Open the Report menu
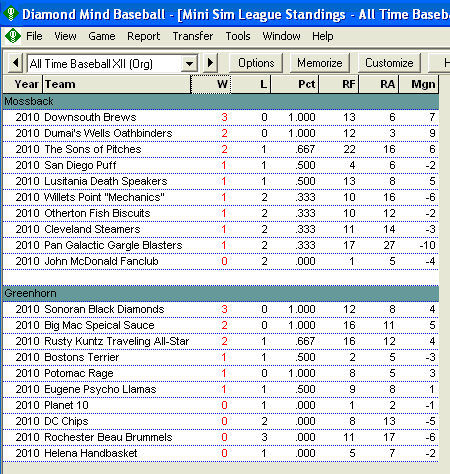The height and width of the screenshot is (474, 450). coord(143,36)
